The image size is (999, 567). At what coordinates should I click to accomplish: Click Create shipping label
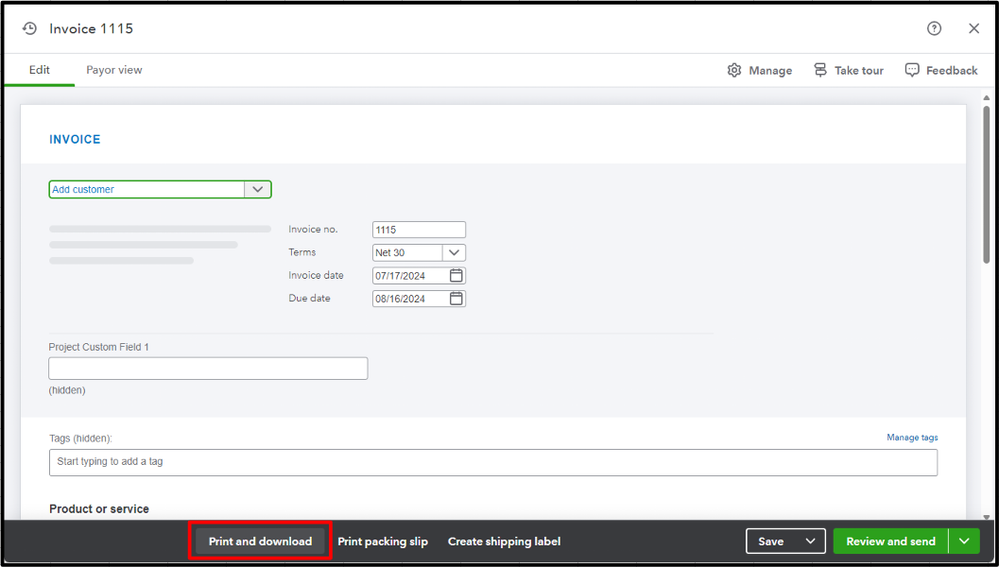click(504, 541)
